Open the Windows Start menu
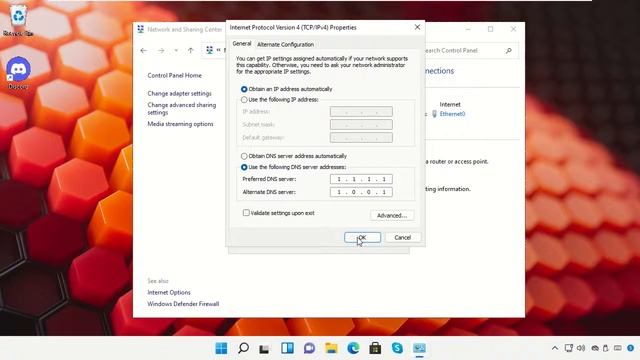 (x=221, y=348)
